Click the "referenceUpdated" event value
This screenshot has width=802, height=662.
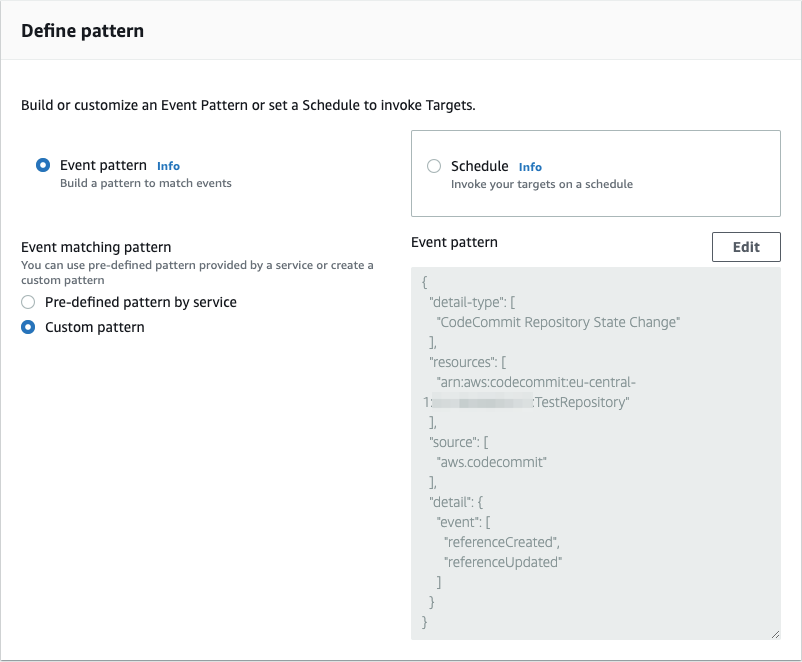(503, 562)
